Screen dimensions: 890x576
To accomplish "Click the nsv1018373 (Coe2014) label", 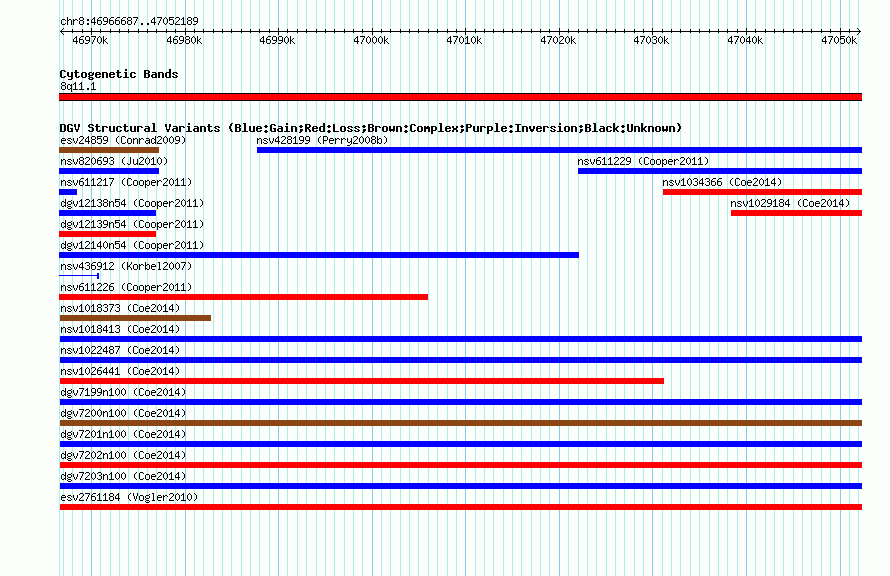I will pyautogui.click(x=120, y=308).
